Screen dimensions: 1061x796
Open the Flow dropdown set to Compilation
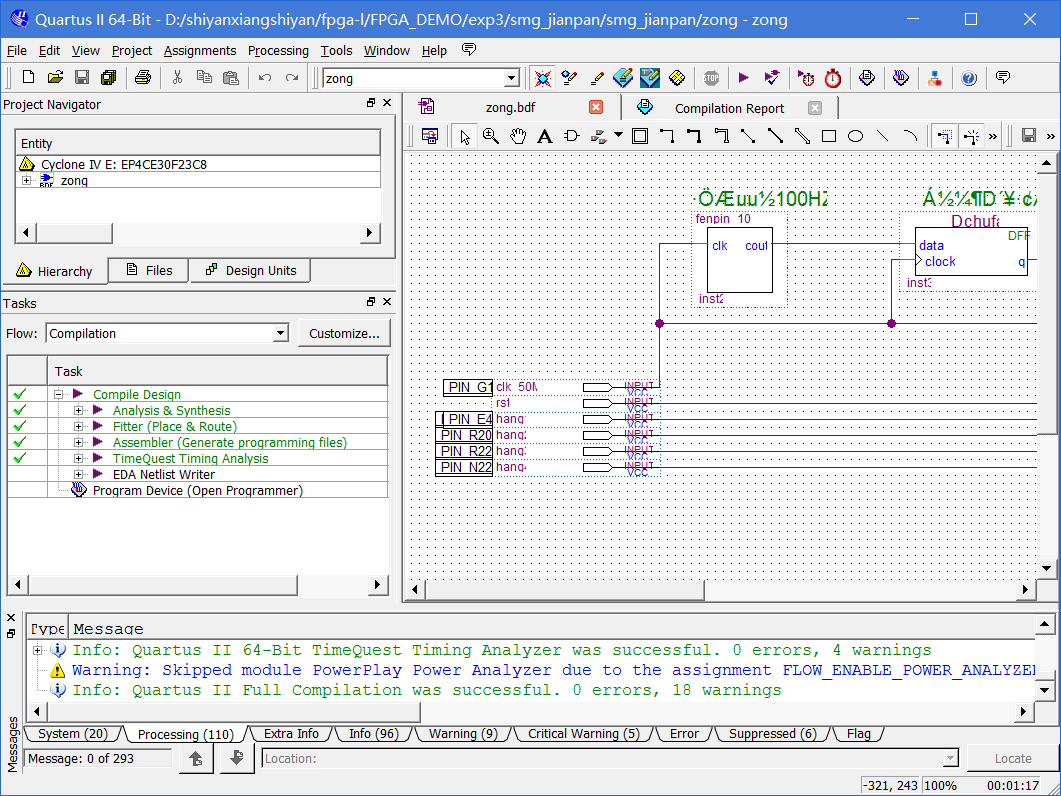pyautogui.click(x=280, y=333)
